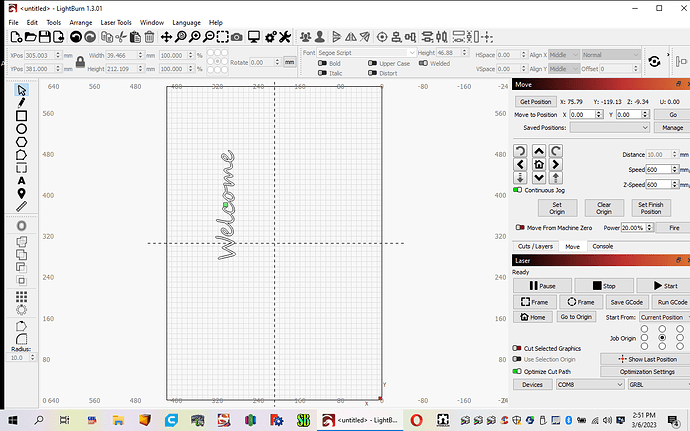This screenshot has width=690, height=431.
Task: Click the Get Position button
Action: click(x=536, y=102)
